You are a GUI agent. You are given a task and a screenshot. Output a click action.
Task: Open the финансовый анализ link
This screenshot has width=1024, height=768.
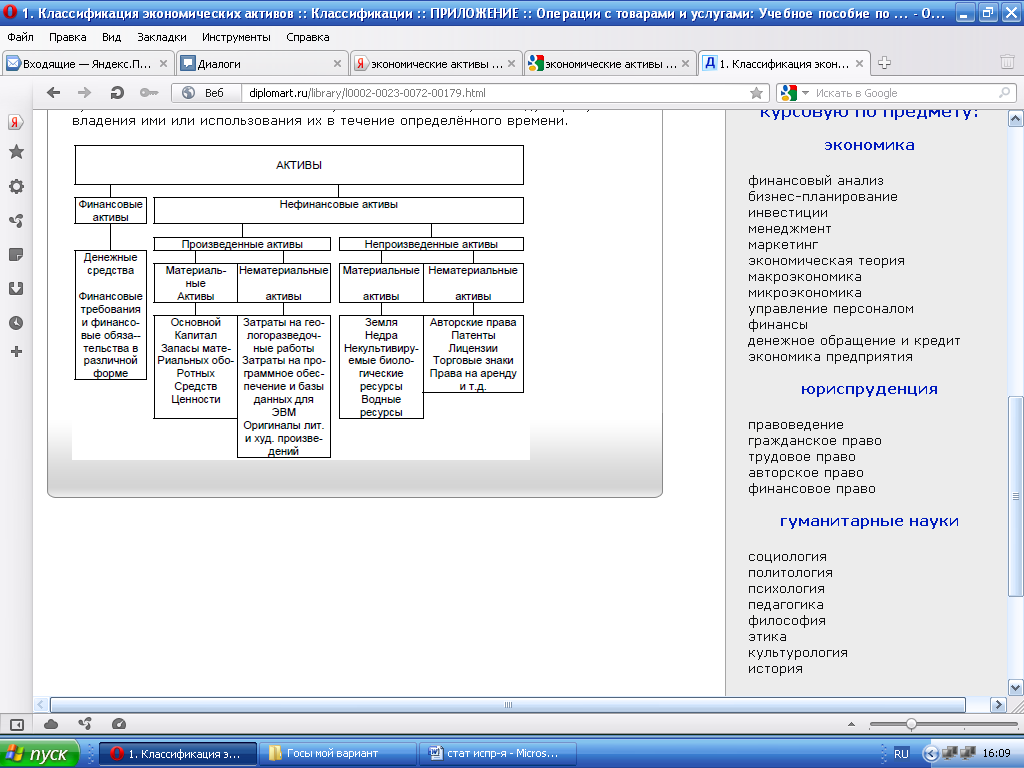click(x=816, y=180)
